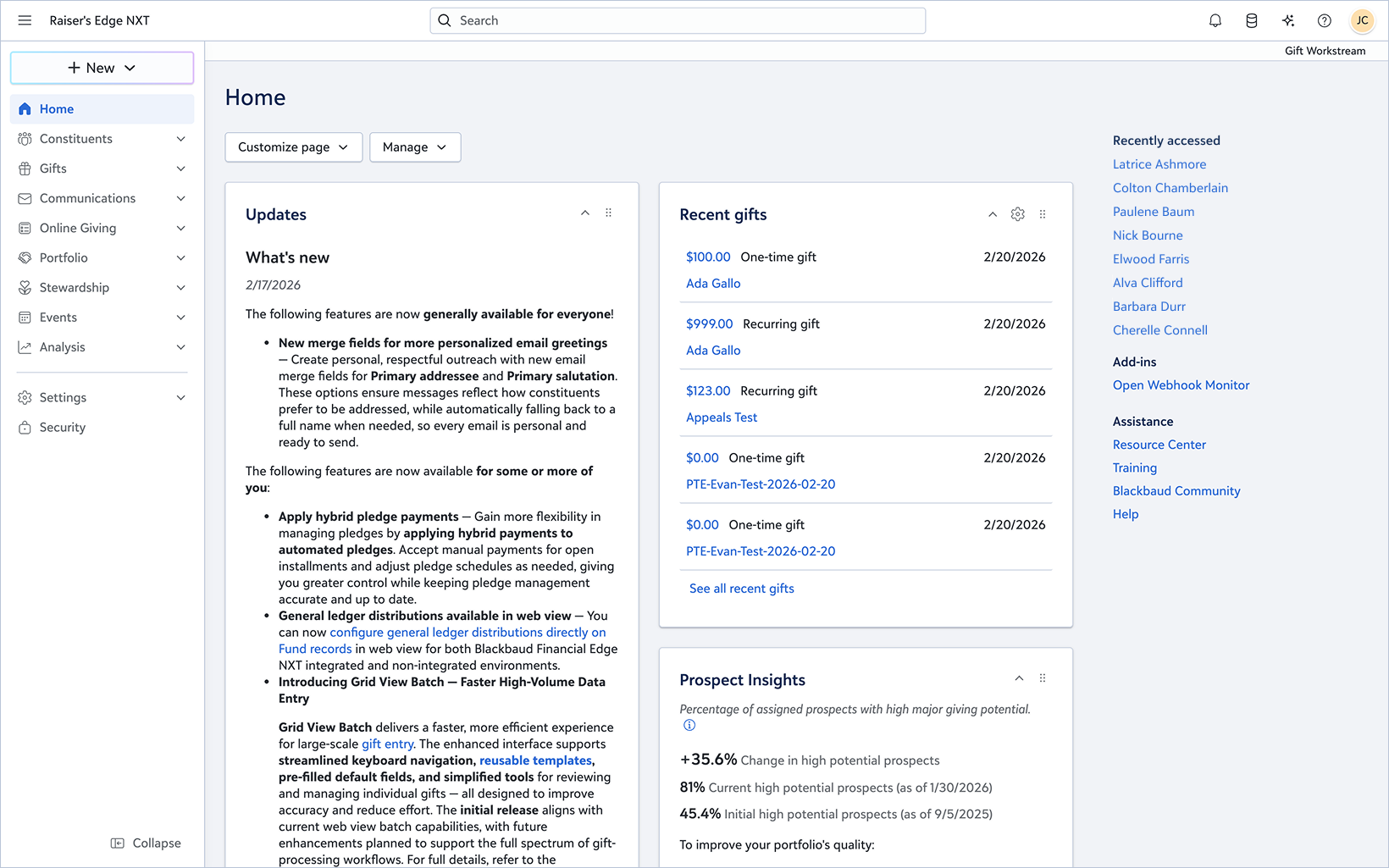Open Colton Chamberlain's record
This screenshot has height=868, width=1389.
click(1170, 188)
